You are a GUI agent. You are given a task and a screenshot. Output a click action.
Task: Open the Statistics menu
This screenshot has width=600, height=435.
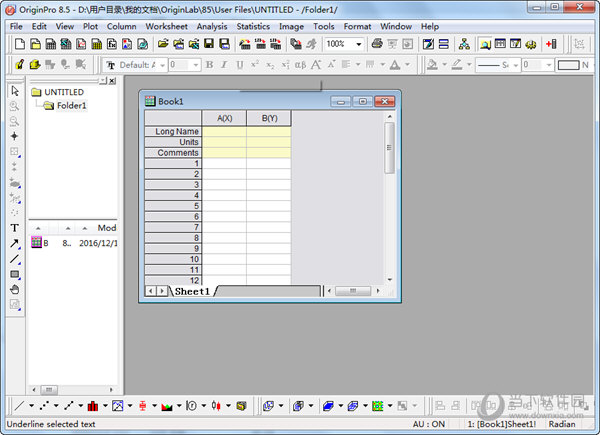coord(253,26)
